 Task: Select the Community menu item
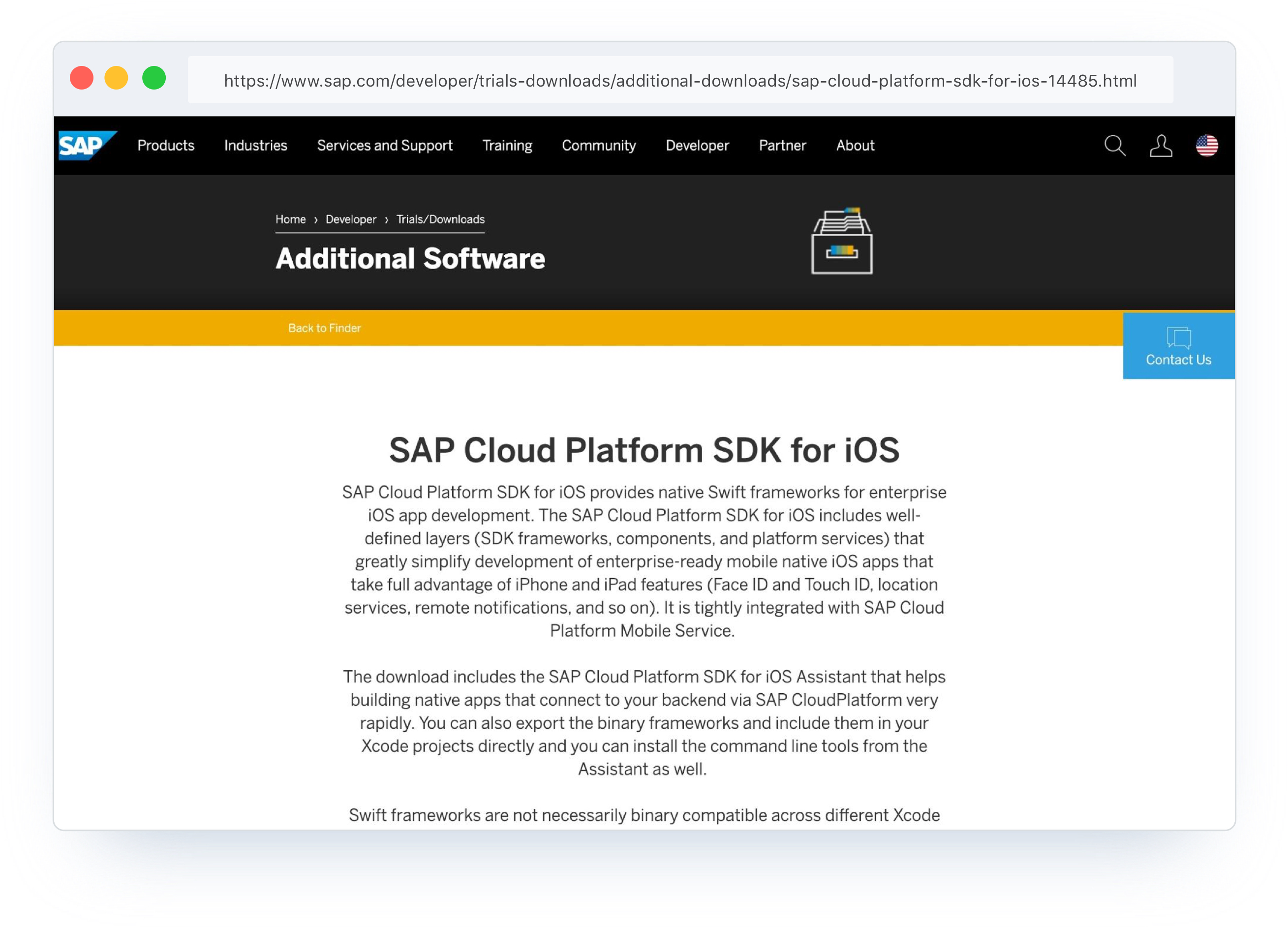click(599, 146)
